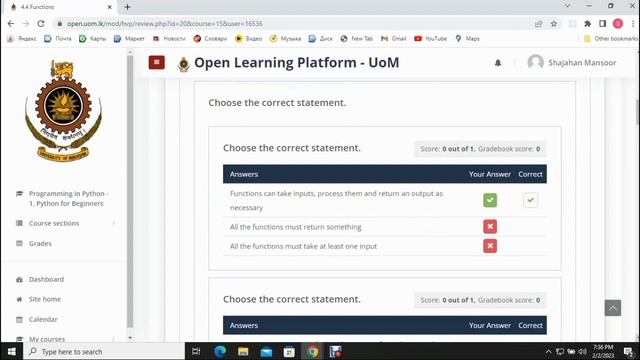Click the Type here to search box
This screenshot has height=360, width=640.
(x=104, y=351)
